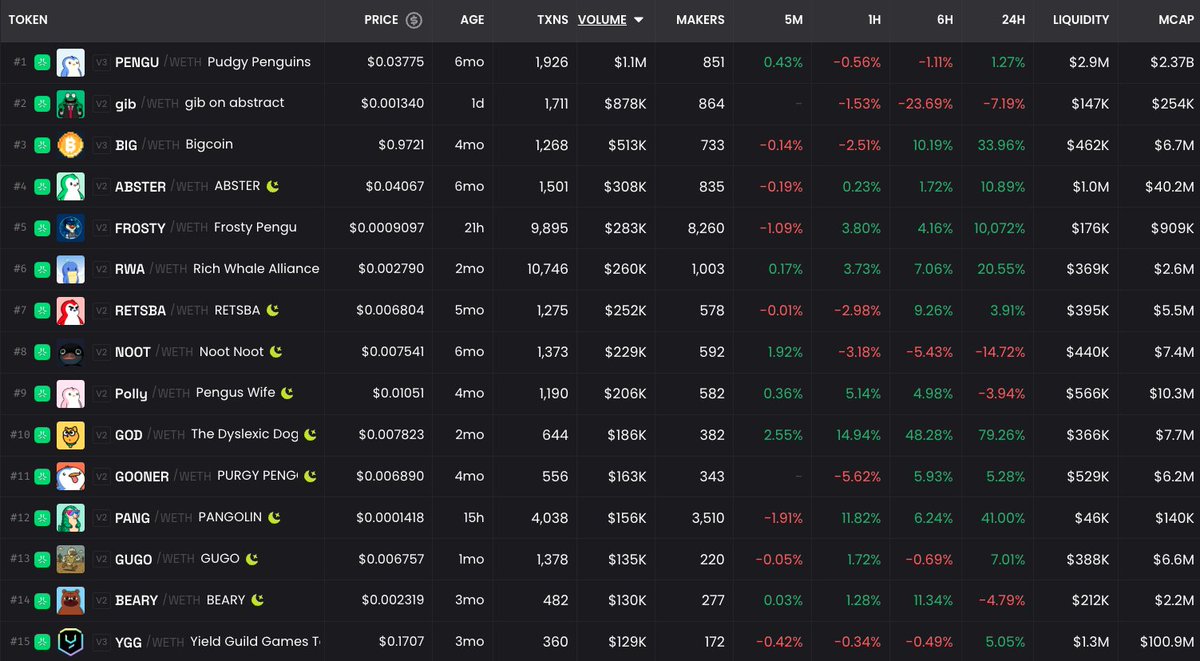Click the 79.26% 24H value for GOD

1004,435
